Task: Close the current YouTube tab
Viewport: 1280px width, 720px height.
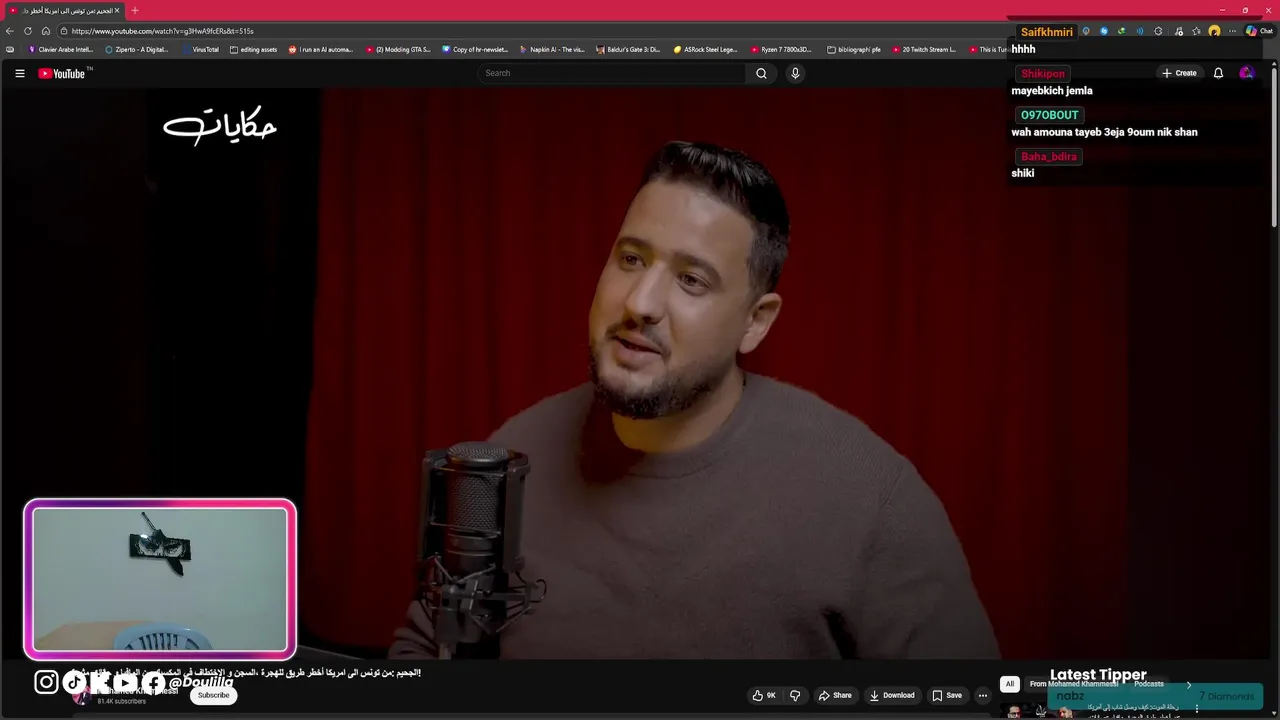Action: click(116, 10)
